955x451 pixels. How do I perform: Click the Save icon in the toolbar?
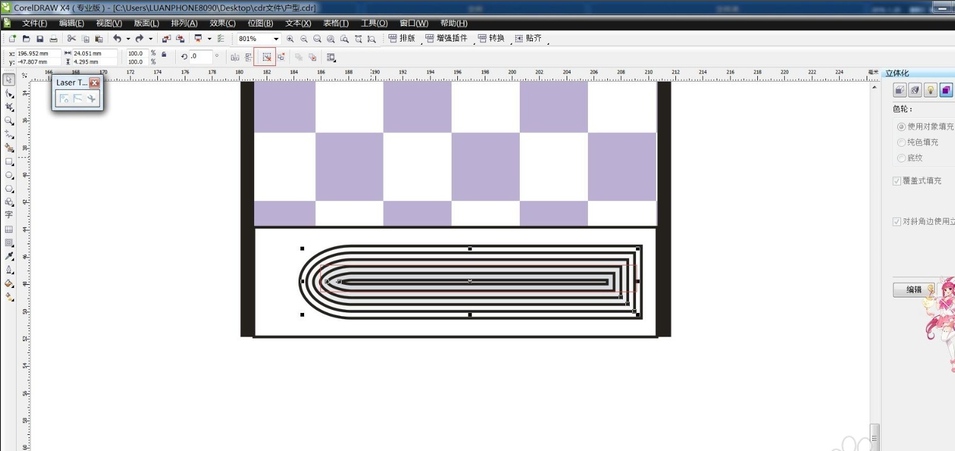[40, 39]
